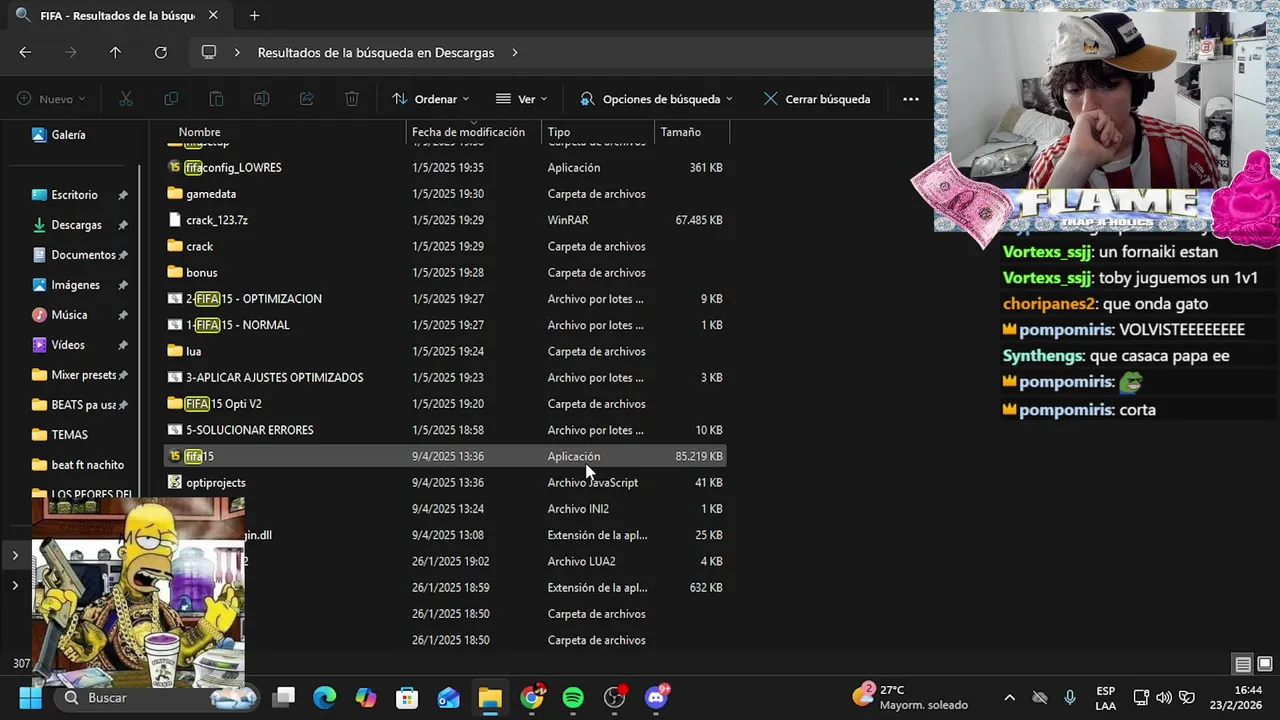
Task: Open Copilot from the taskbar
Action: [x=366, y=697]
